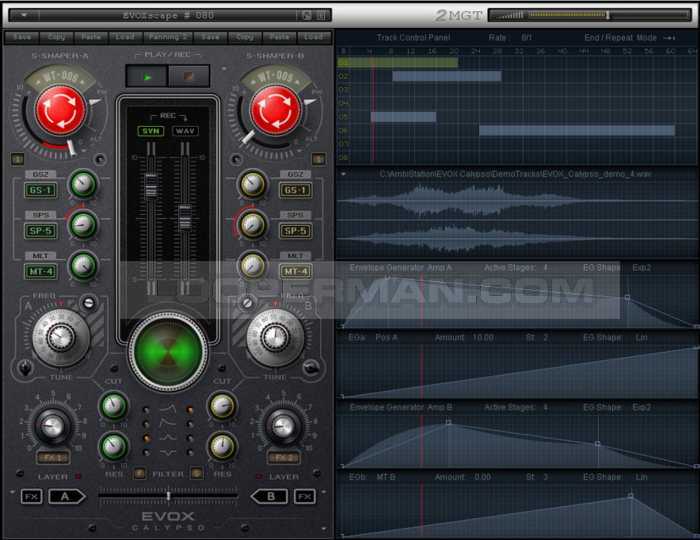700x540 pixels.
Task: Open EG Shape Lin menu for Pos A envelope
Action: coord(642,338)
